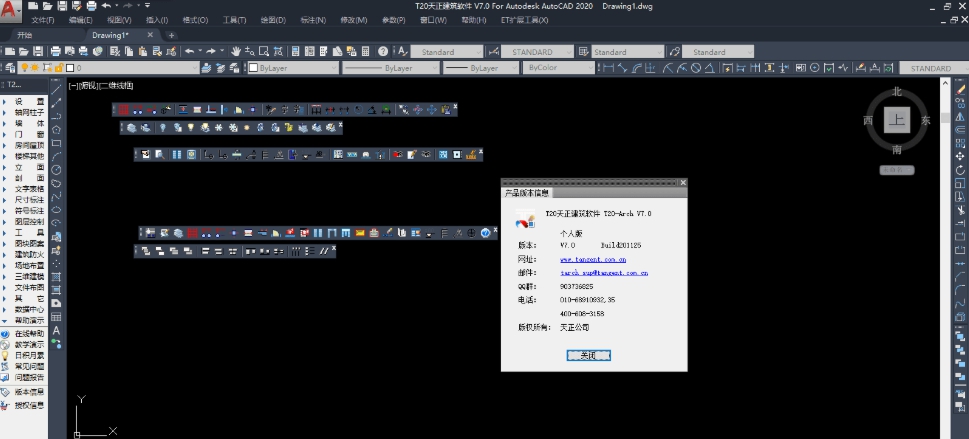The image size is (969, 439).
Task: Open the 文件(F) menu
Action: (43, 20)
